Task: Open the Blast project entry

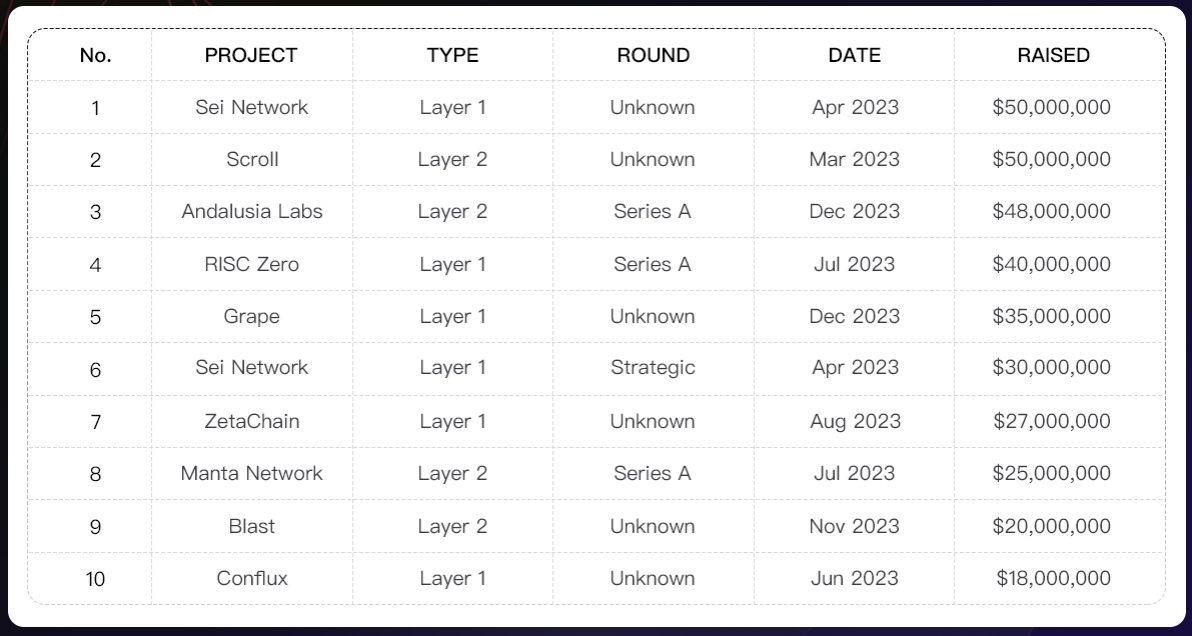Action: tap(252, 526)
